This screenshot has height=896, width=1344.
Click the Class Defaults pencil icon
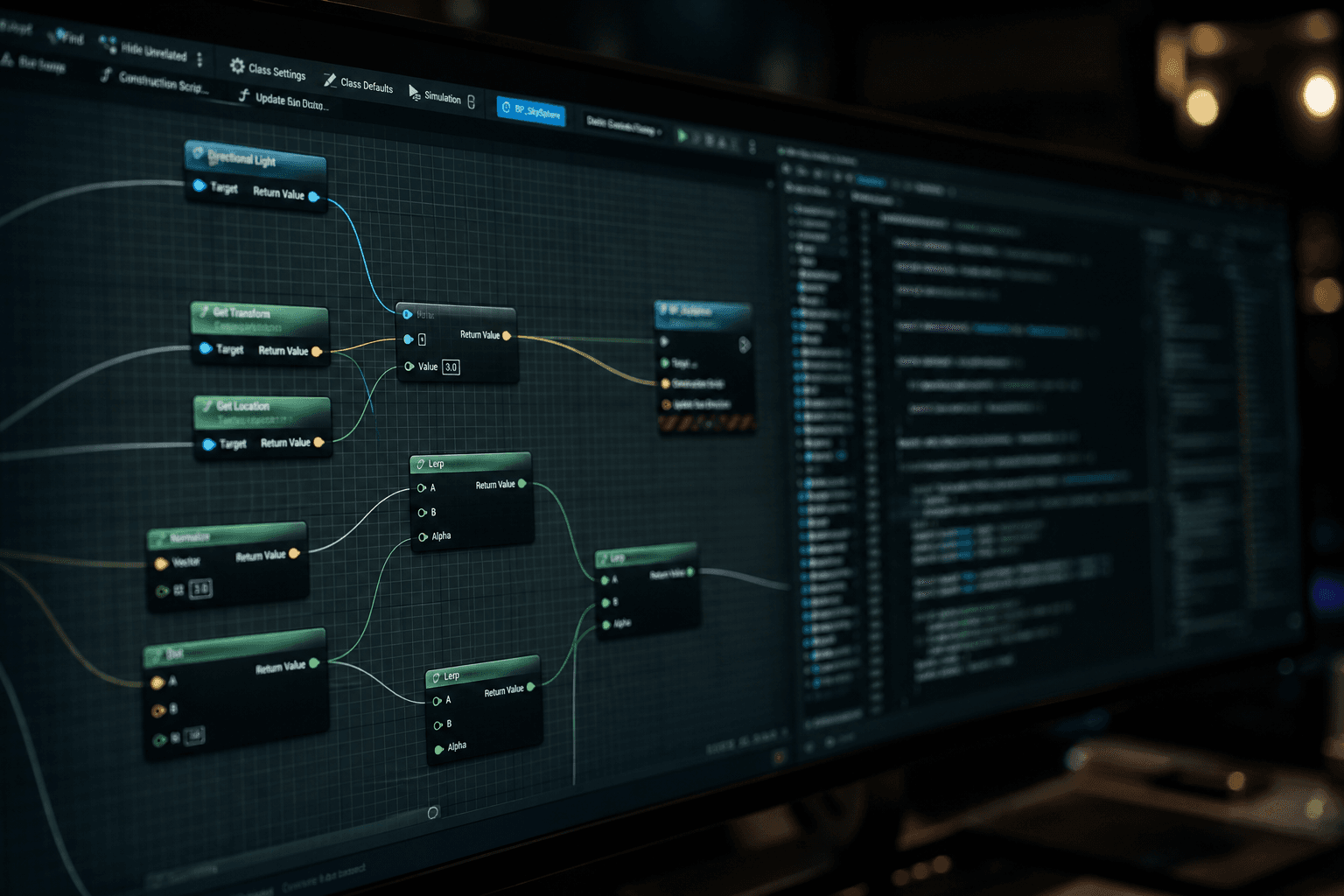point(330,80)
